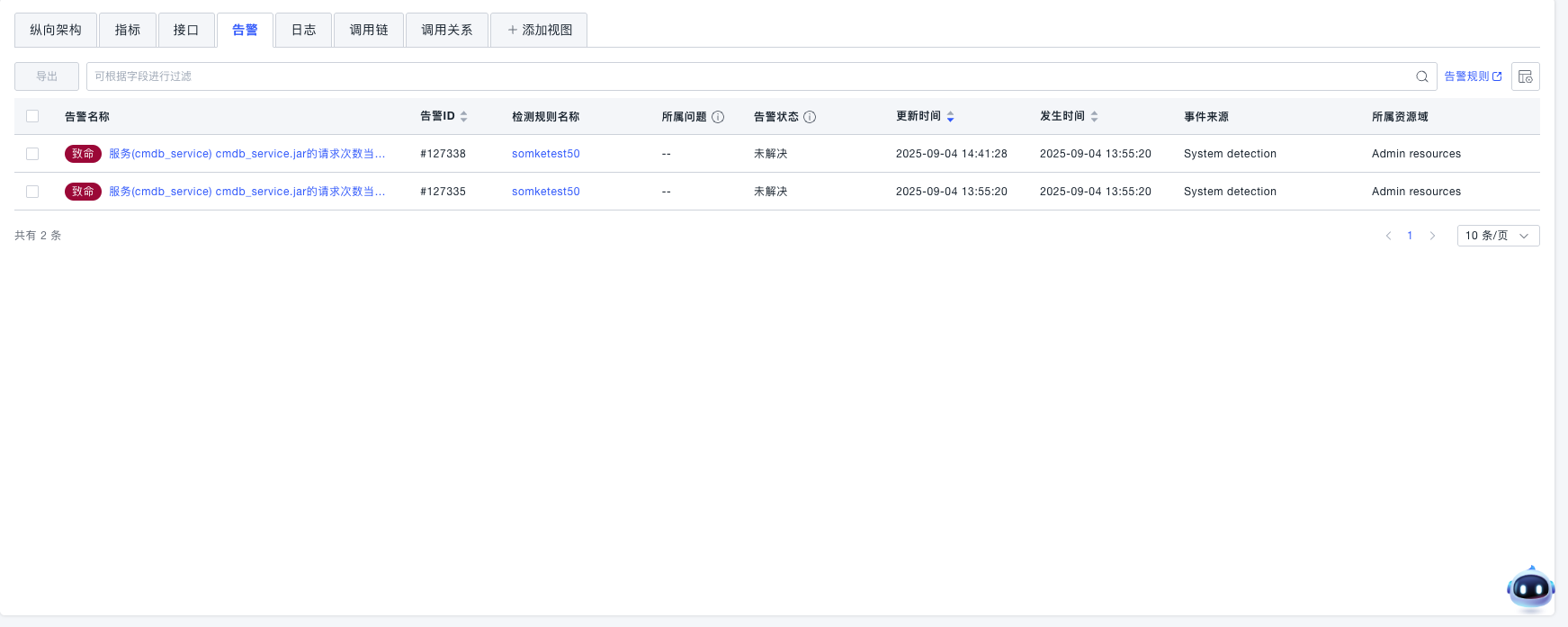
Task: Click the search magnifier icon in filter bar
Action: [1421, 76]
